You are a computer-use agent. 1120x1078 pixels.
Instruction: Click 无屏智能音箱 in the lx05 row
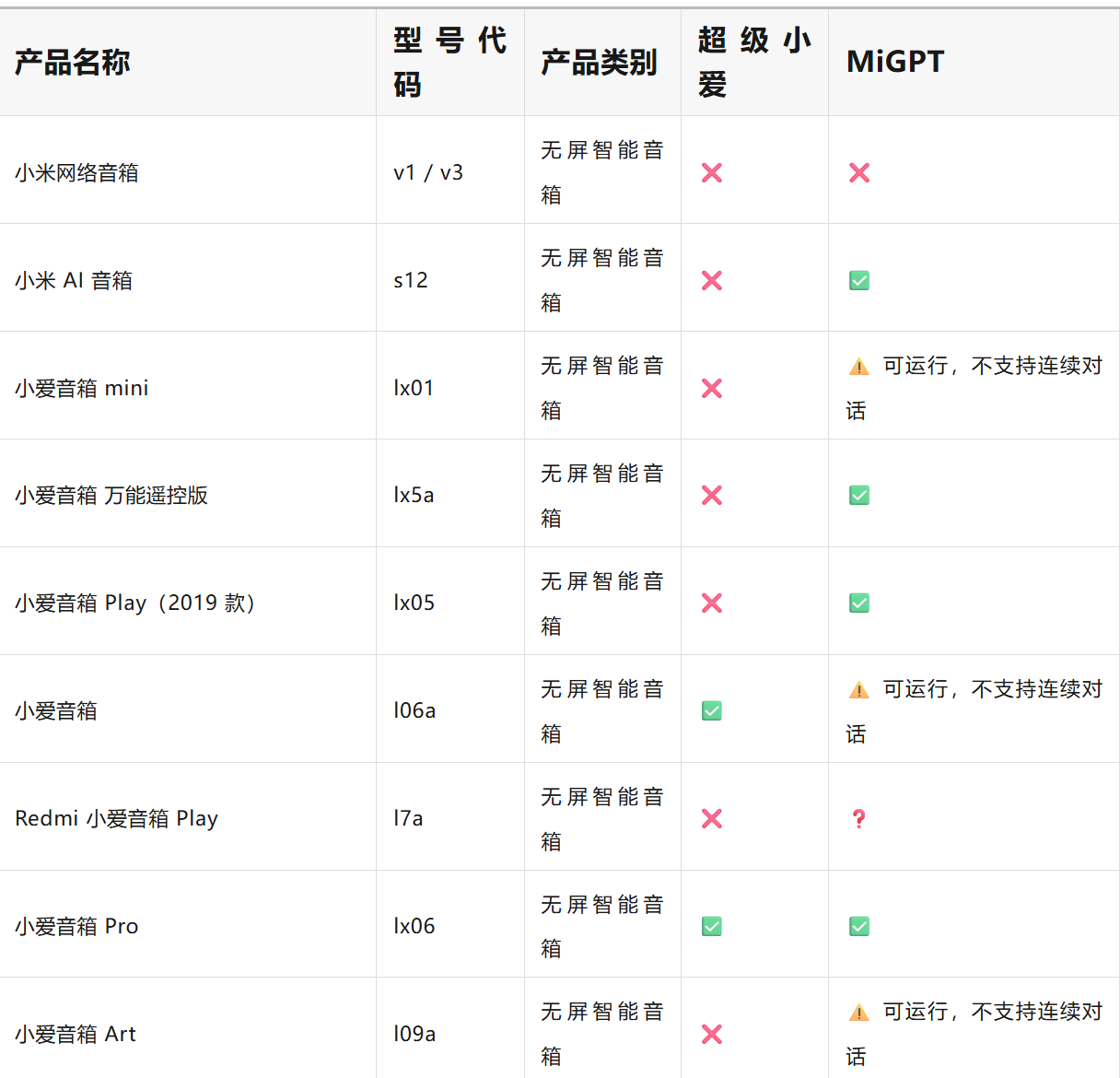click(602, 603)
